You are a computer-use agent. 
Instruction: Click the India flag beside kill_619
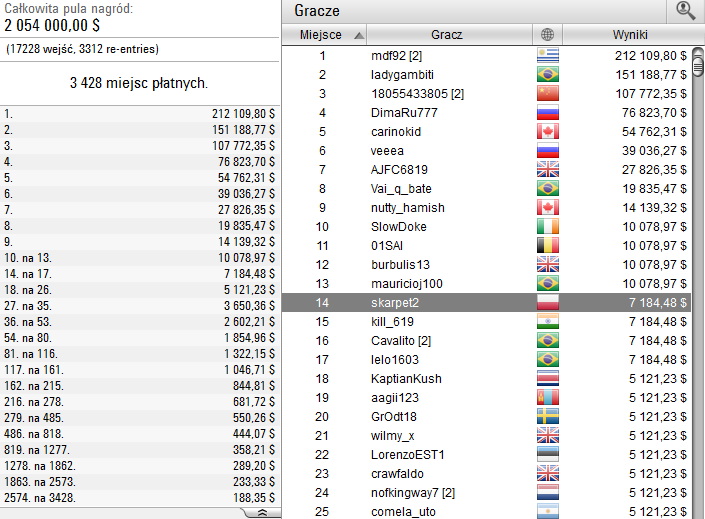click(x=548, y=321)
